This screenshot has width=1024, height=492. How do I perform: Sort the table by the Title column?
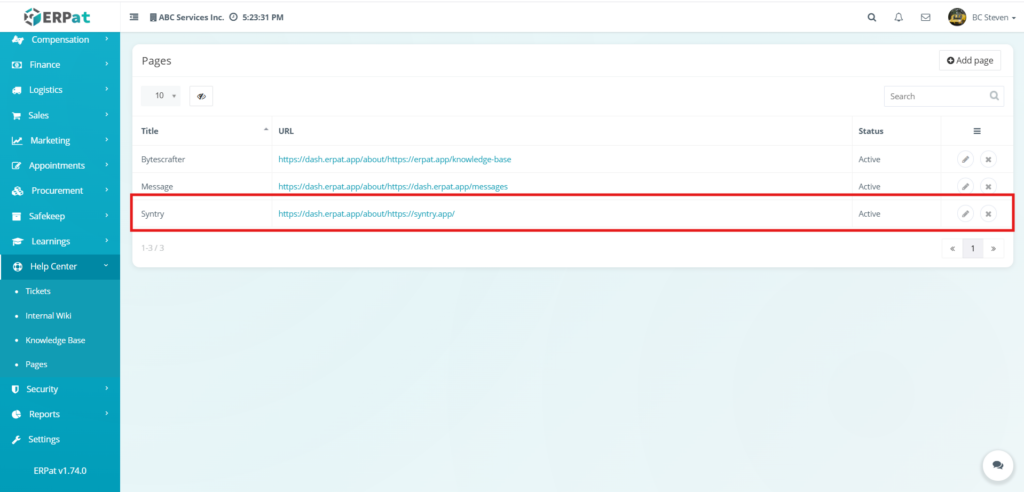(x=202, y=131)
